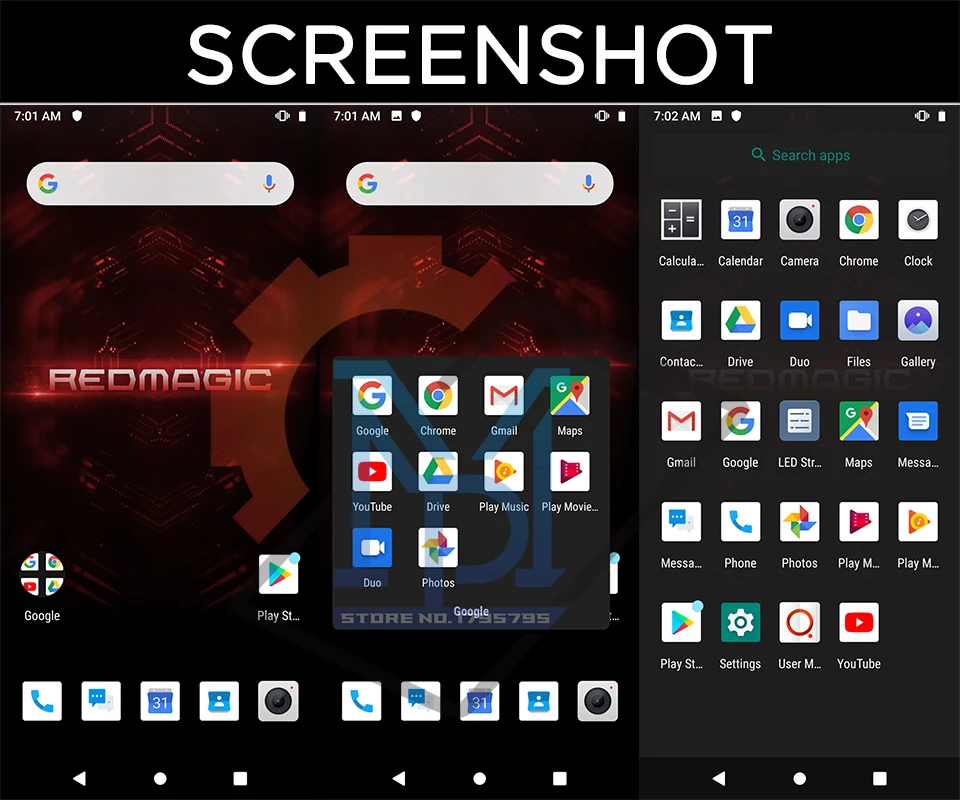The height and width of the screenshot is (800, 960).
Task: Open Calculator in the app drawer
Action: point(681,220)
